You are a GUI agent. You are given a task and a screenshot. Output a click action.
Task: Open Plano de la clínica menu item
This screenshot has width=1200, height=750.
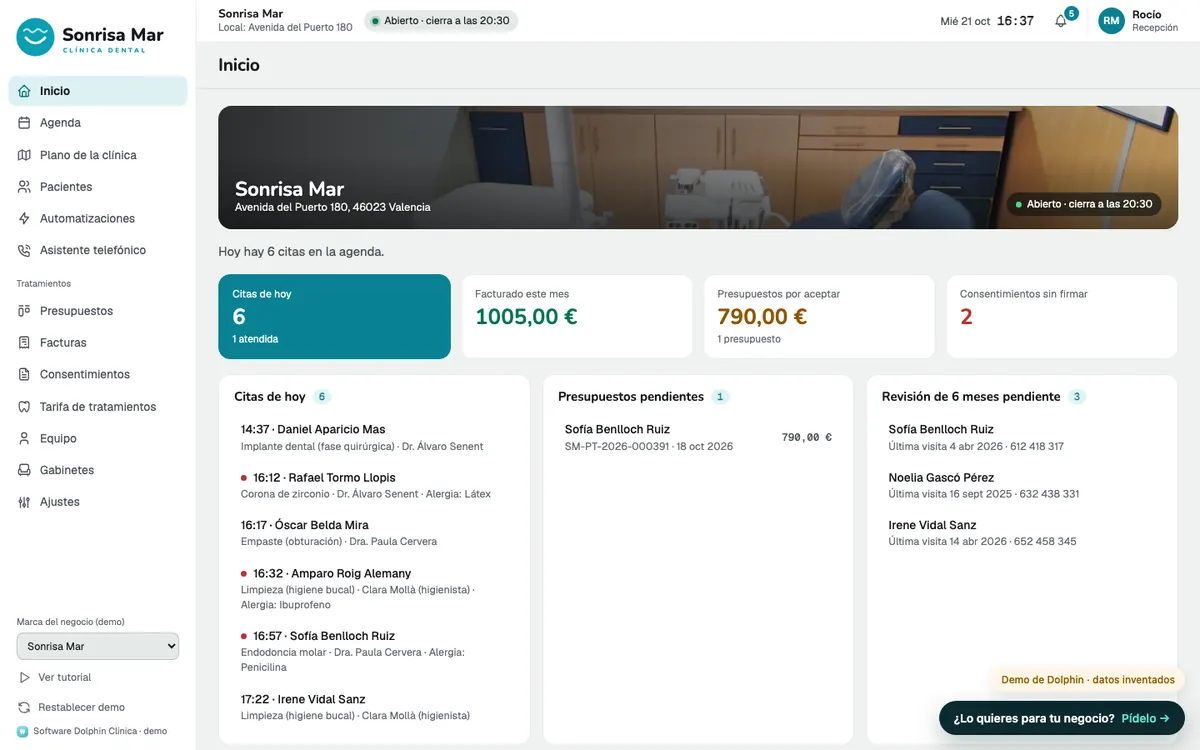98,155
